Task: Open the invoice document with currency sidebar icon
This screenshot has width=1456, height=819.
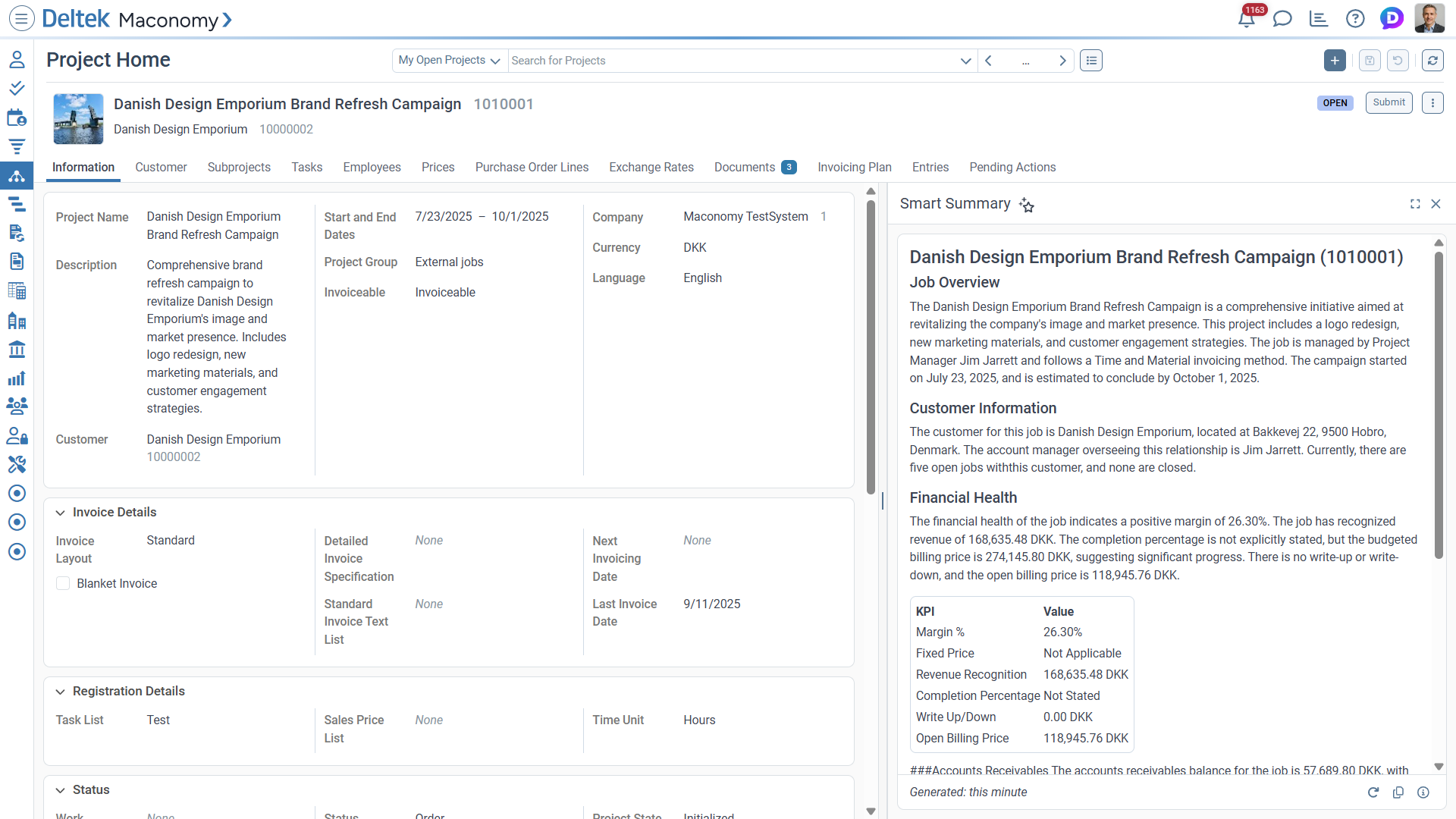Action: pos(17,233)
